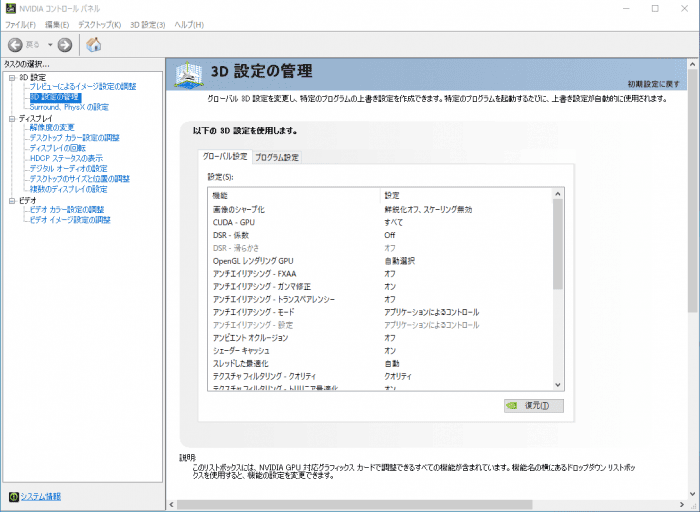
Task: Switch to グローバル設定 tab
Action: [225, 157]
